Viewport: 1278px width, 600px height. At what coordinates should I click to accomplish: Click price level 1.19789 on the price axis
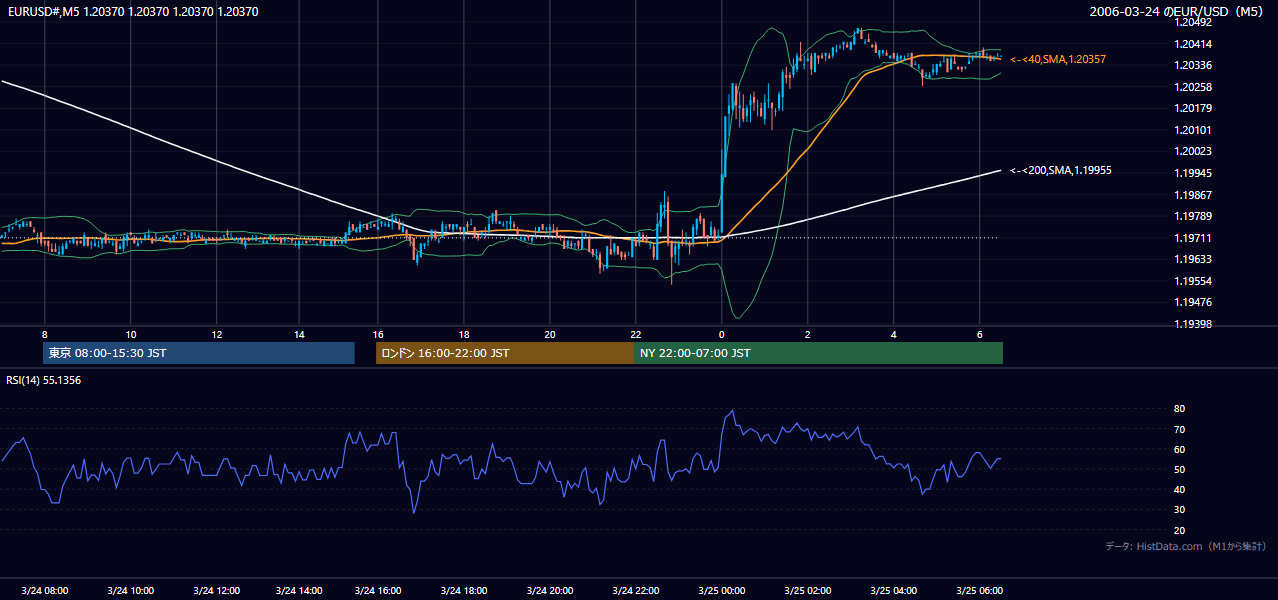coord(1192,216)
